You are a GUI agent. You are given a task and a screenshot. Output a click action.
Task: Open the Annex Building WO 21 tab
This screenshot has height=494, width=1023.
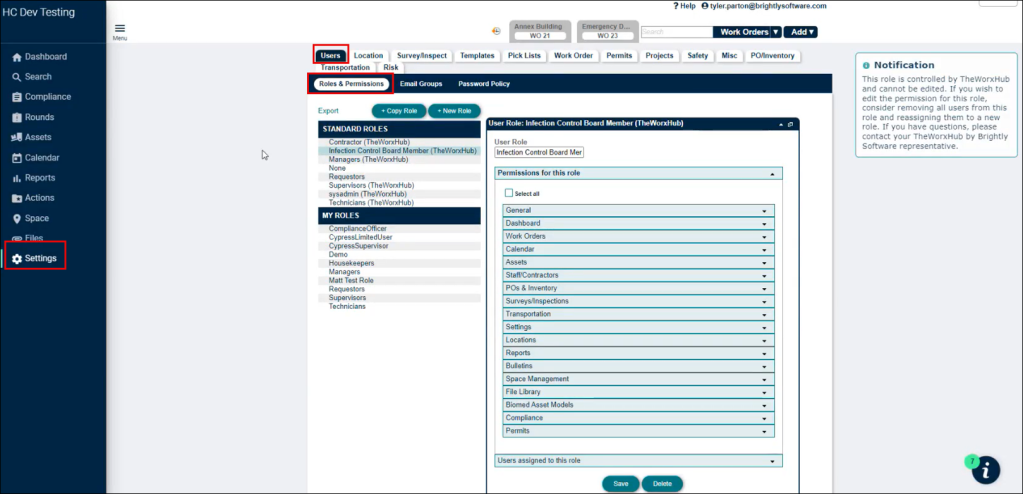(538, 31)
